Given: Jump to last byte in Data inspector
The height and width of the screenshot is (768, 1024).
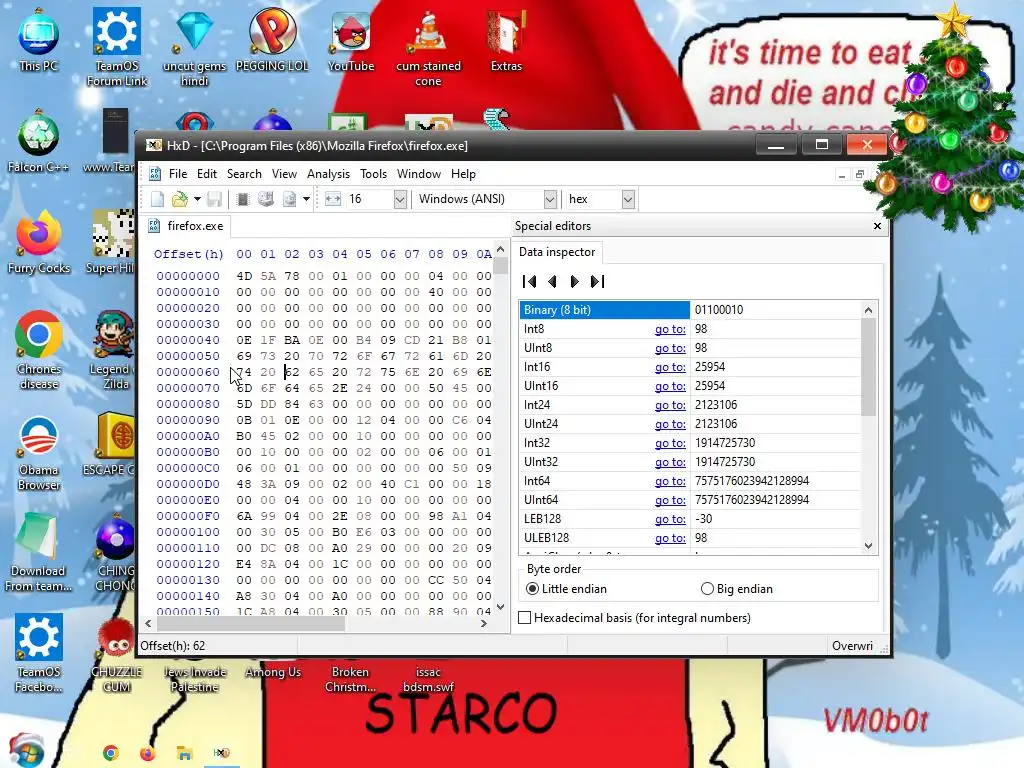Looking at the screenshot, I should click(598, 281).
